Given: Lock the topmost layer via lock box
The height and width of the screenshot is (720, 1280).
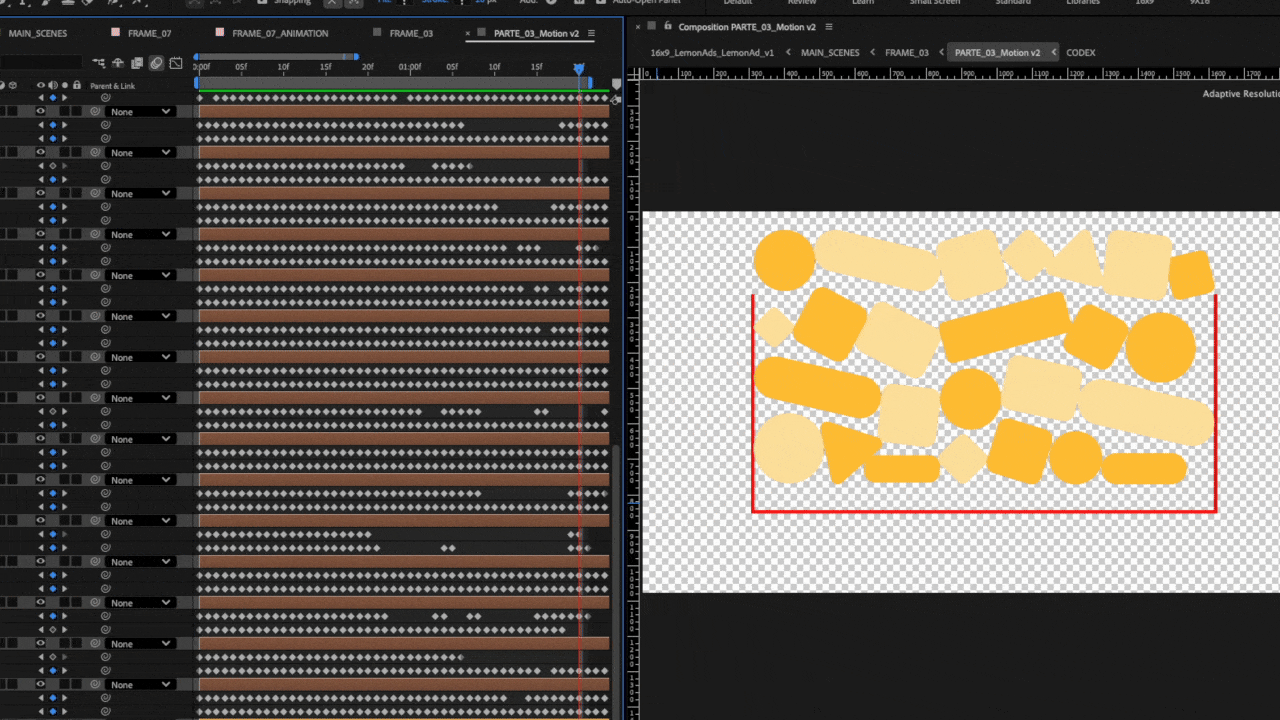Looking at the screenshot, I should point(77,111).
